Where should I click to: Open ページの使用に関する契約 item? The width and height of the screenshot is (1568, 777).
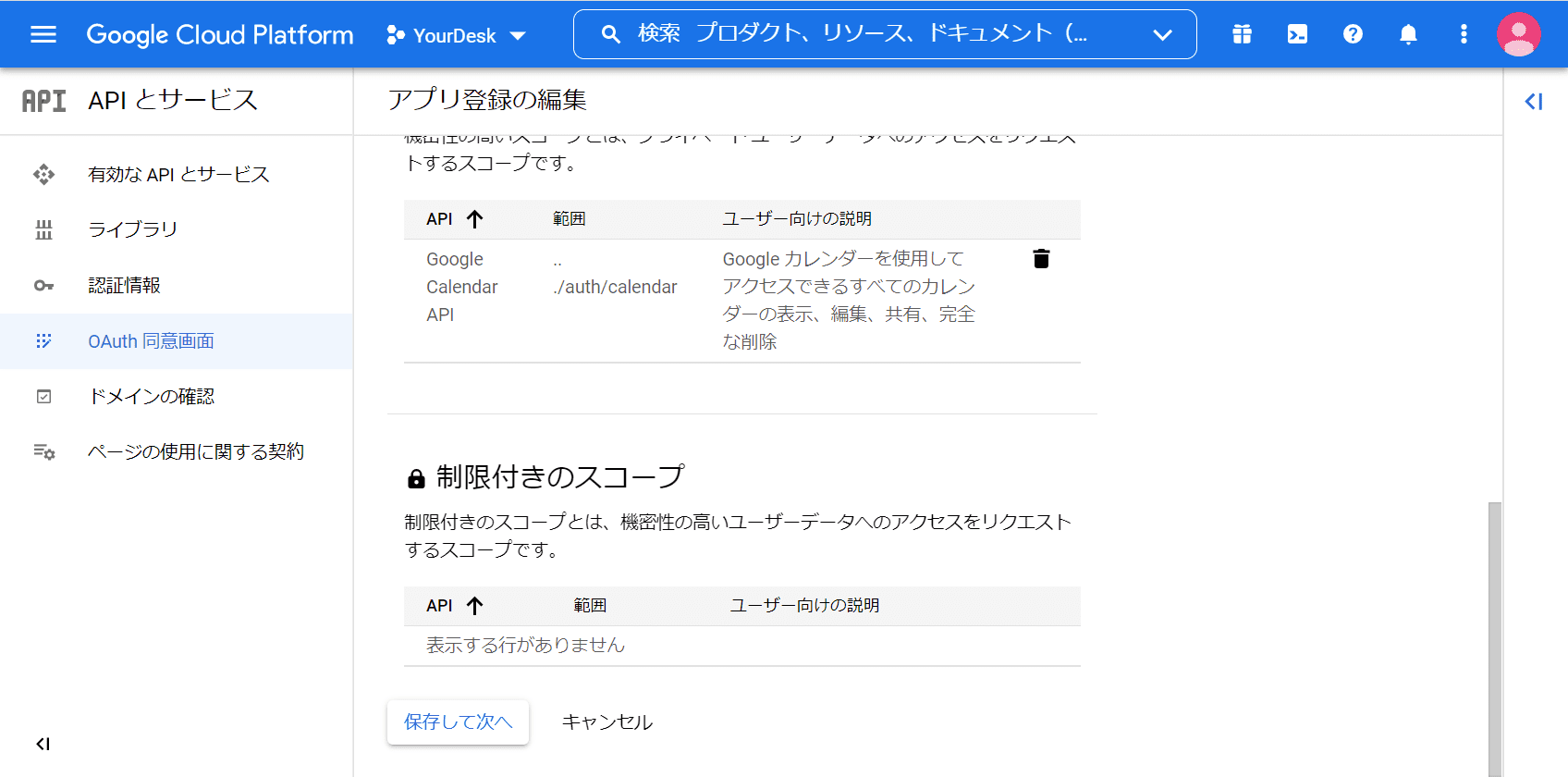[x=177, y=451]
